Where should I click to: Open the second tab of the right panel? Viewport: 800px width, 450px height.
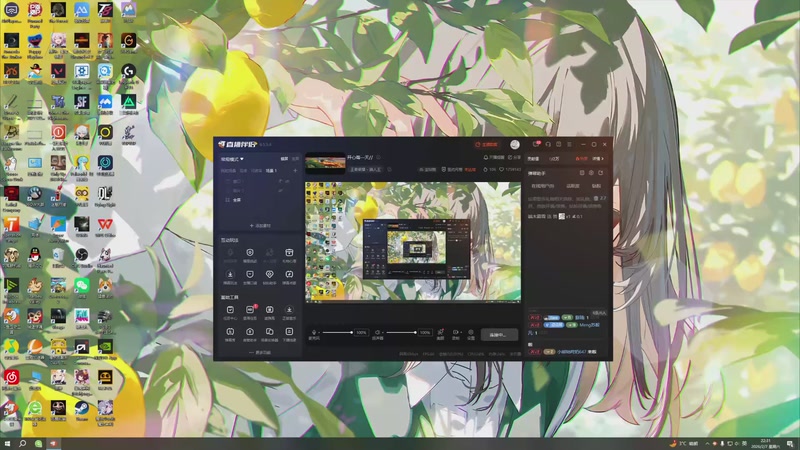[x=554, y=159]
